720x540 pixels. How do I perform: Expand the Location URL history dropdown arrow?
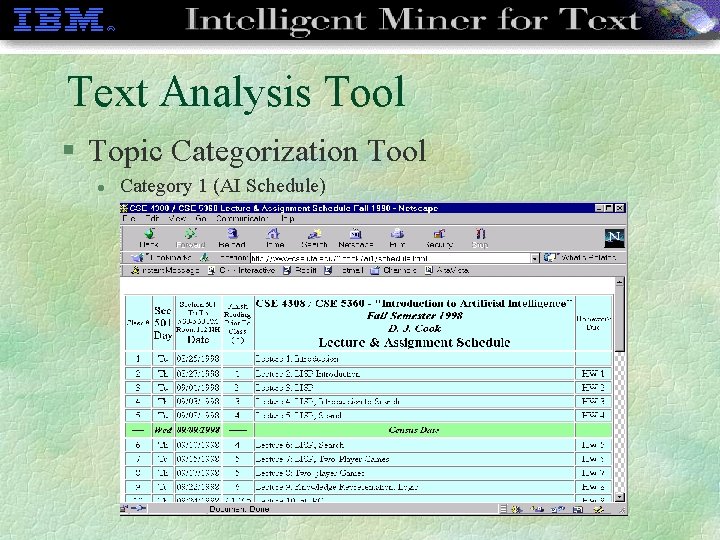coord(534,259)
